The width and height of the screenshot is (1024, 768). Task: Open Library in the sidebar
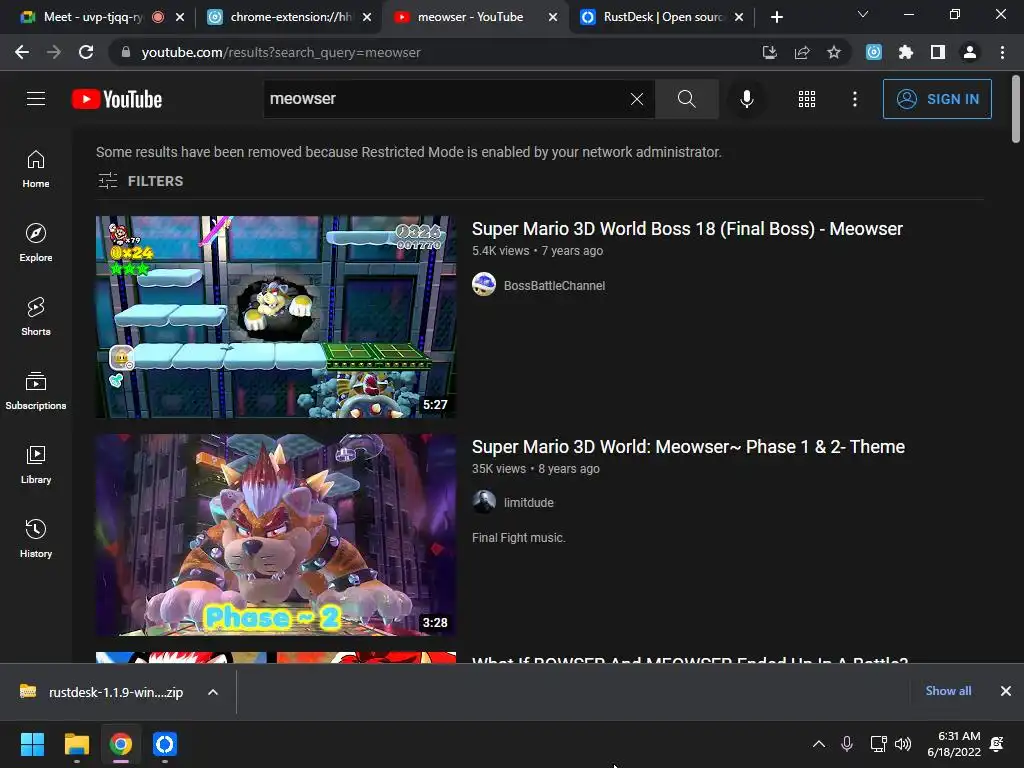click(x=36, y=464)
